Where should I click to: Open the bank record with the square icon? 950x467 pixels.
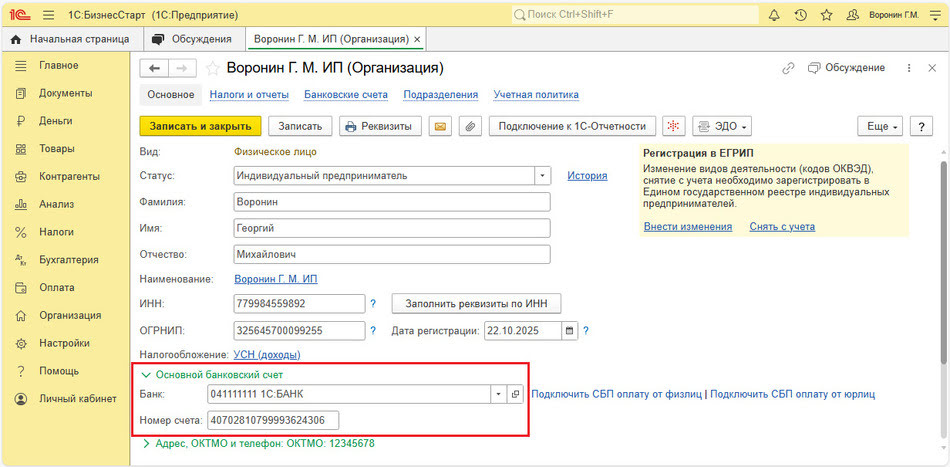(516, 394)
